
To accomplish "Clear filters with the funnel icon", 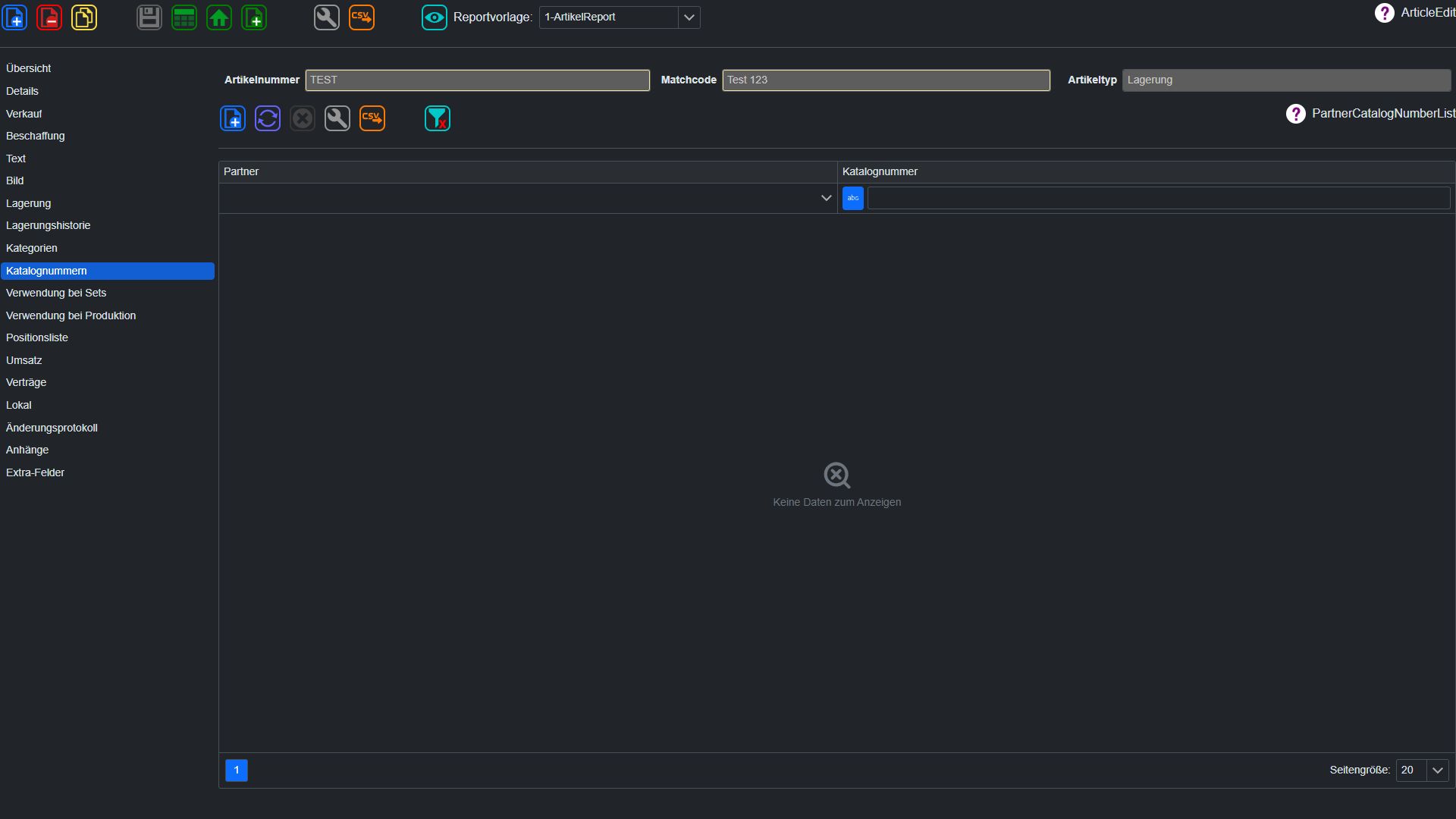I will 438,118.
